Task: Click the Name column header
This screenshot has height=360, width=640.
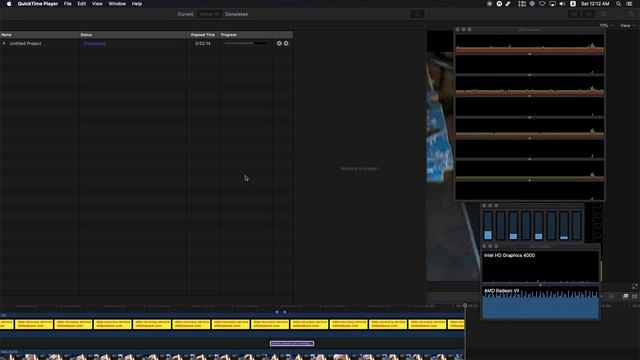Action: tap(40, 35)
